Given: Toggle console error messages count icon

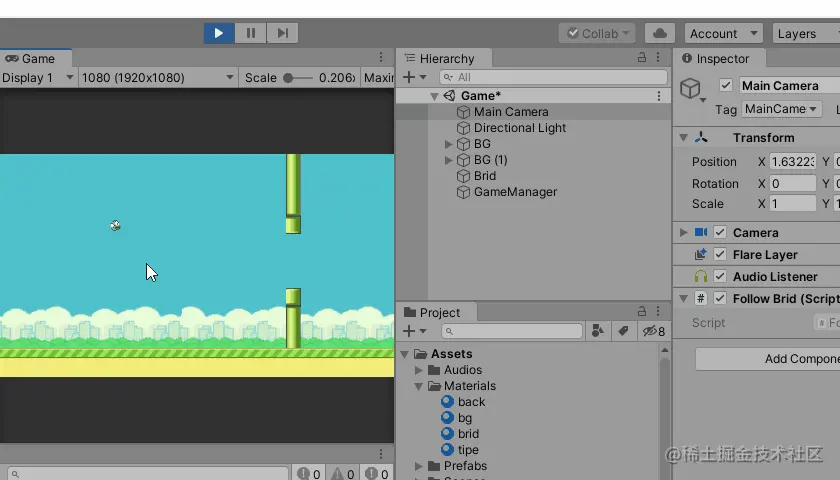Looking at the screenshot, I should pos(377,474).
